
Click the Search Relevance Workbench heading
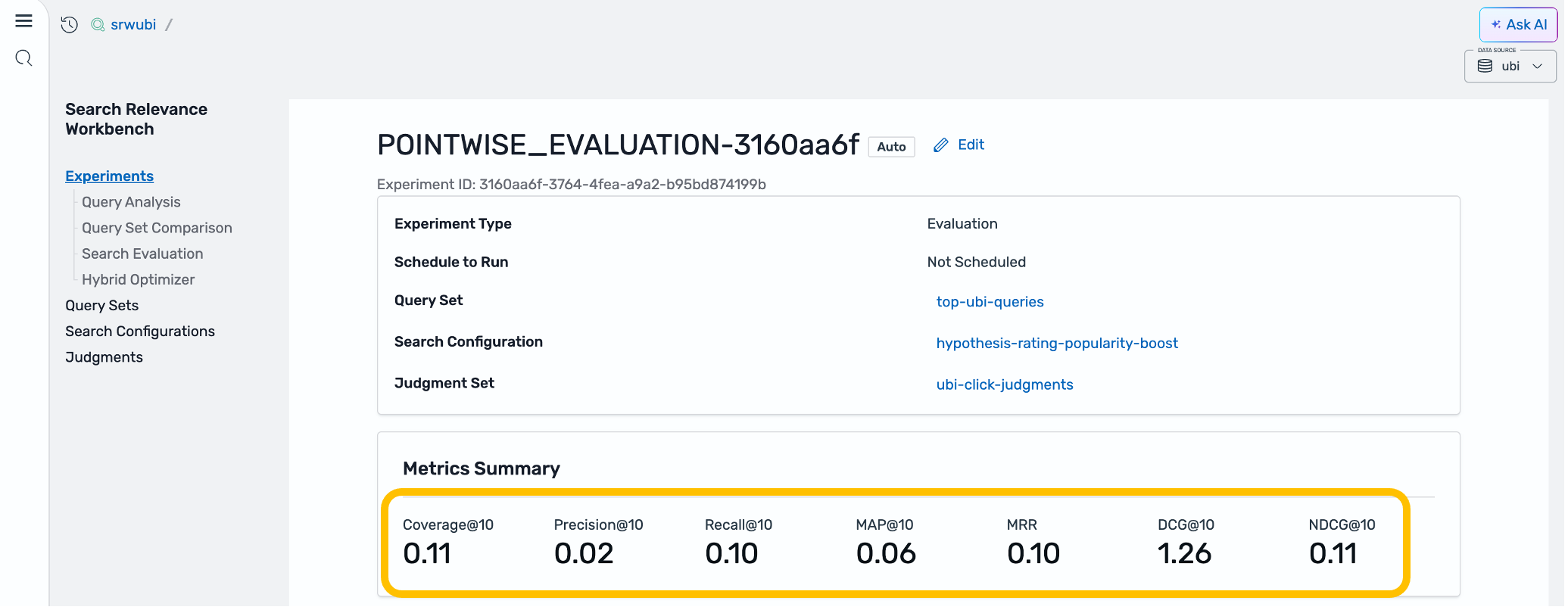(x=136, y=120)
